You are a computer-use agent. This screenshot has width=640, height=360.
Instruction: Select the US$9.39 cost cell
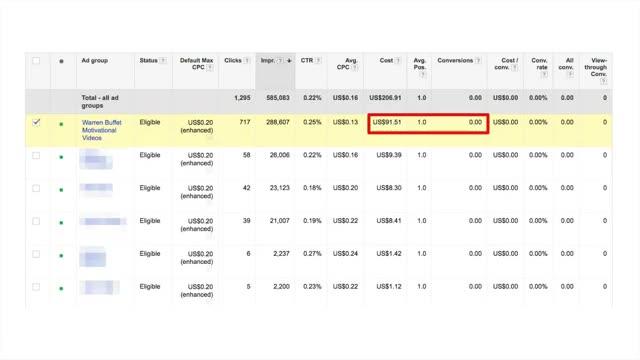[x=389, y=155]
